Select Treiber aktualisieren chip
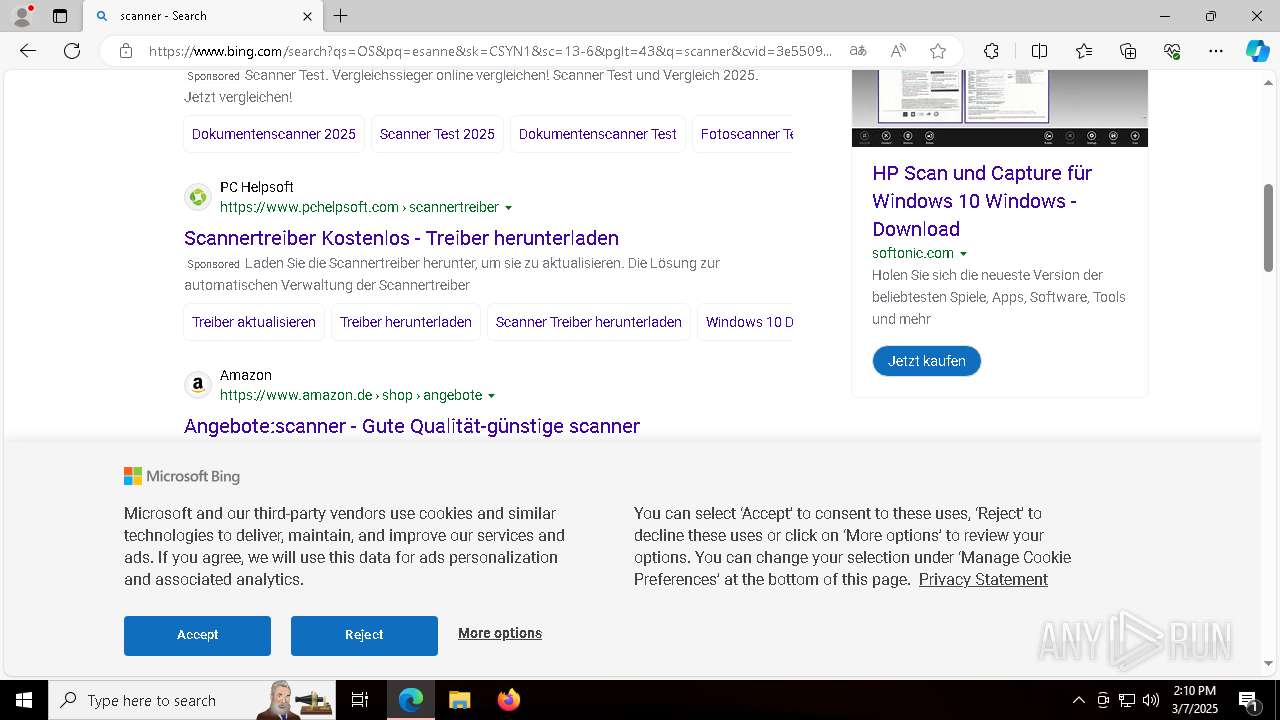Screen dimensions: 1280x720 pyautogui.click(x=254, y=322)
